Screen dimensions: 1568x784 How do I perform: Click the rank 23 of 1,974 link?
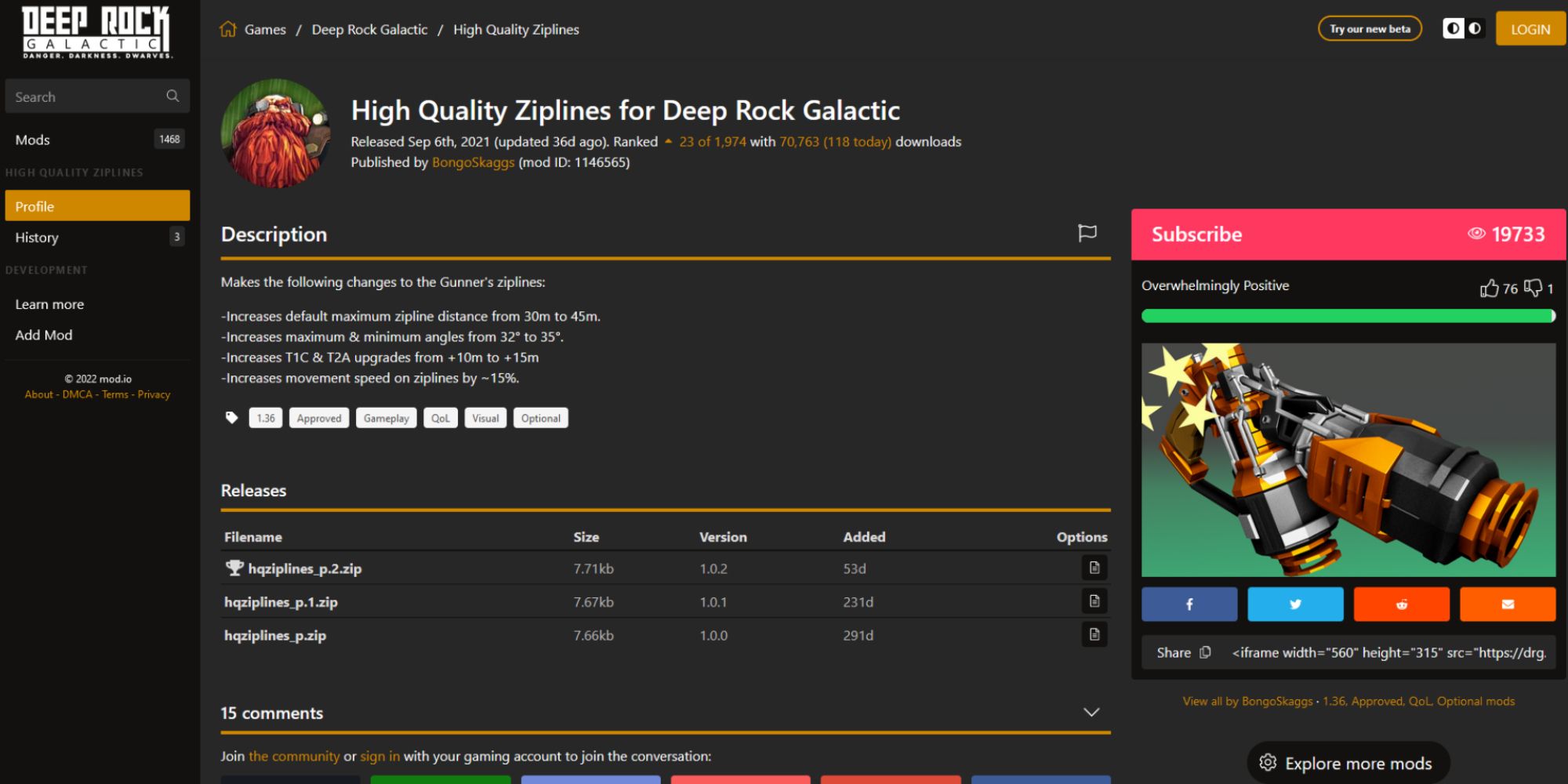[x=713, y=142]
